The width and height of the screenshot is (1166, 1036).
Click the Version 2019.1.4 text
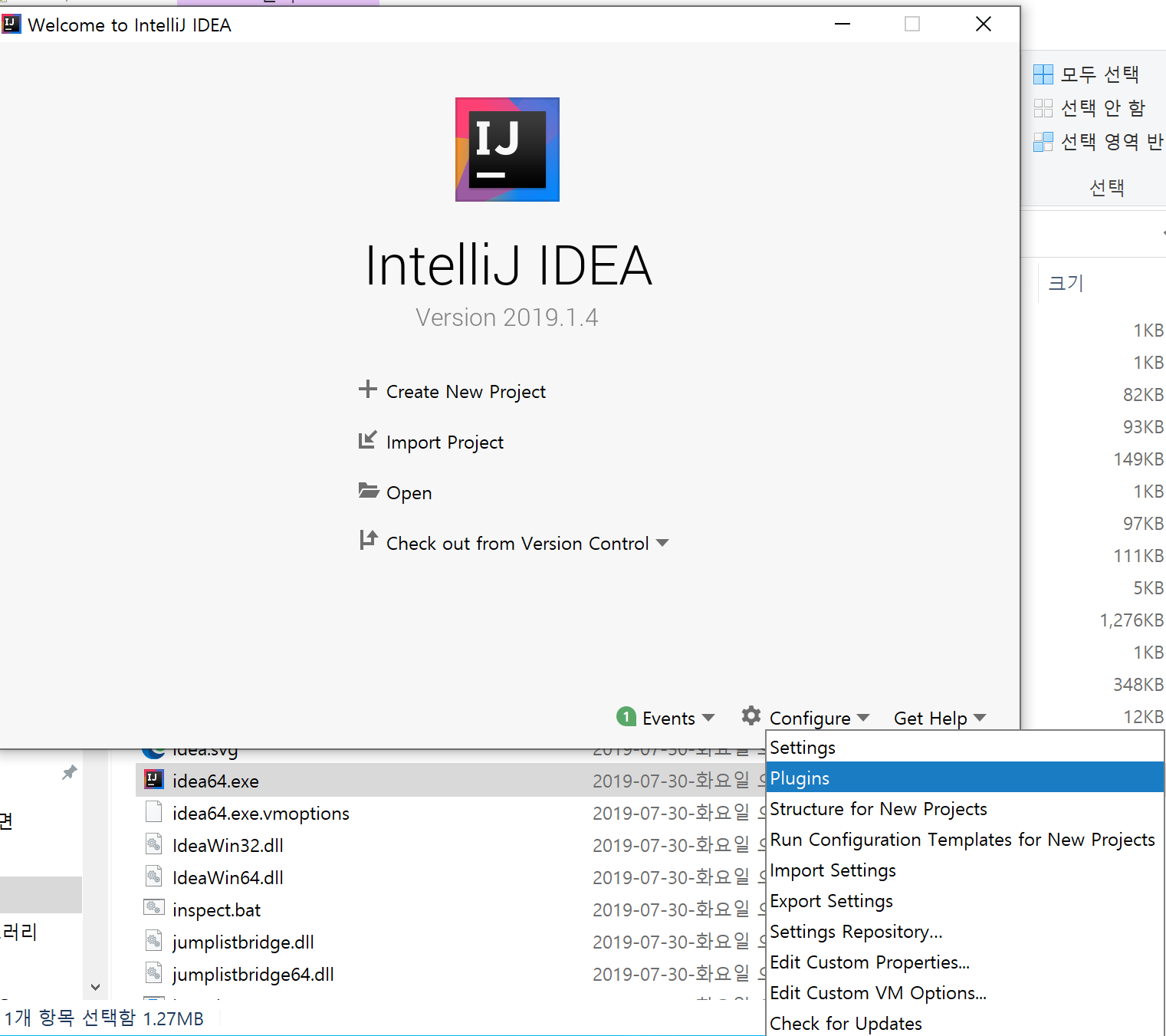pos(507,317)
